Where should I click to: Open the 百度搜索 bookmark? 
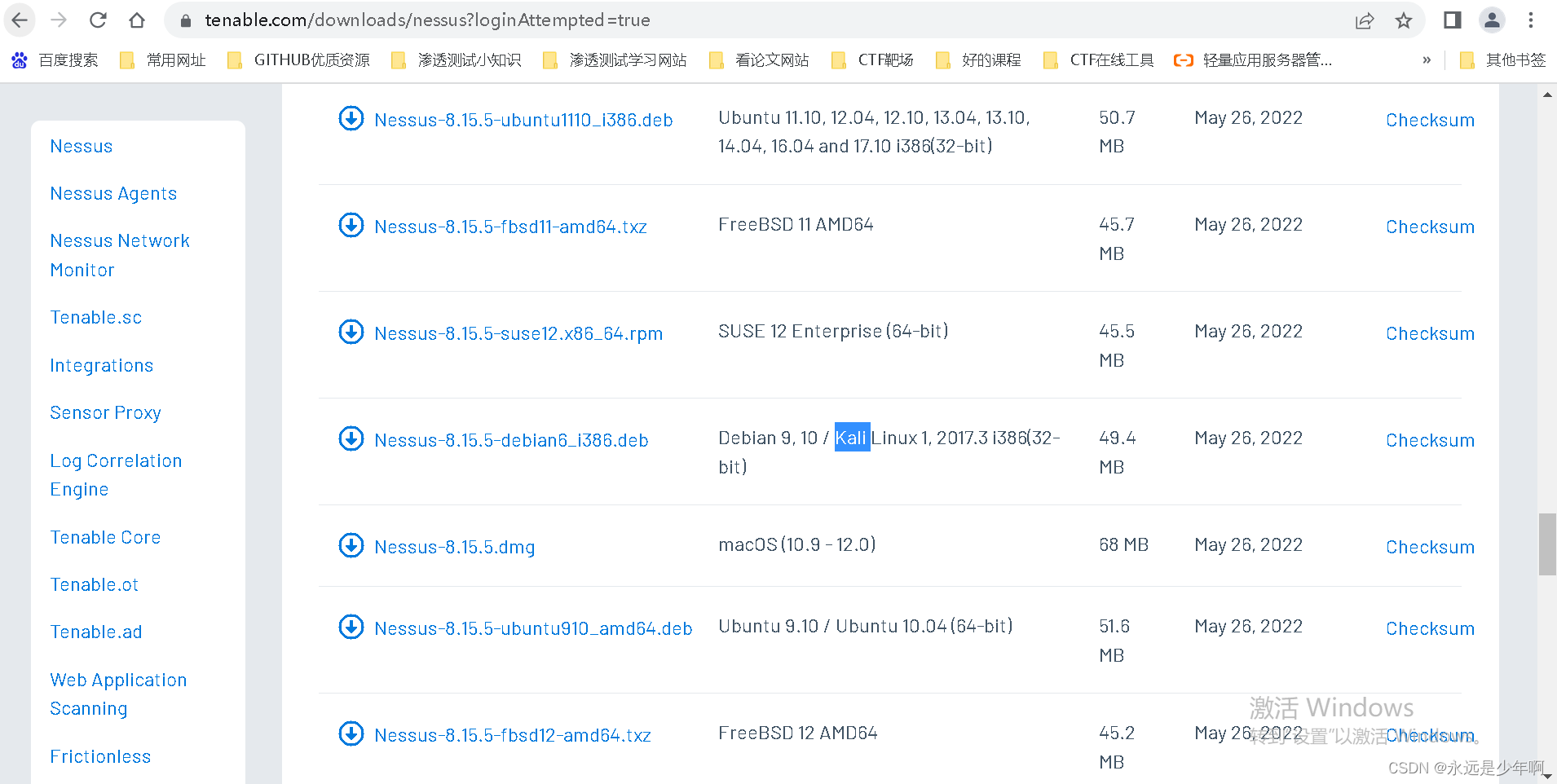(x=55, y=60)
